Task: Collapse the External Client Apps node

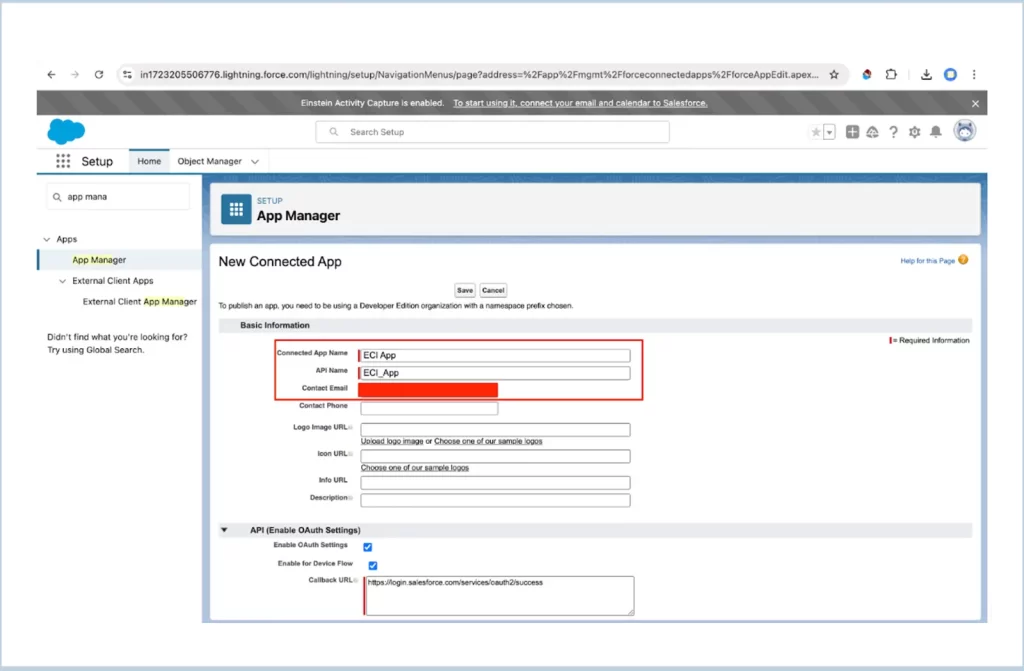Action: [62, 281]
